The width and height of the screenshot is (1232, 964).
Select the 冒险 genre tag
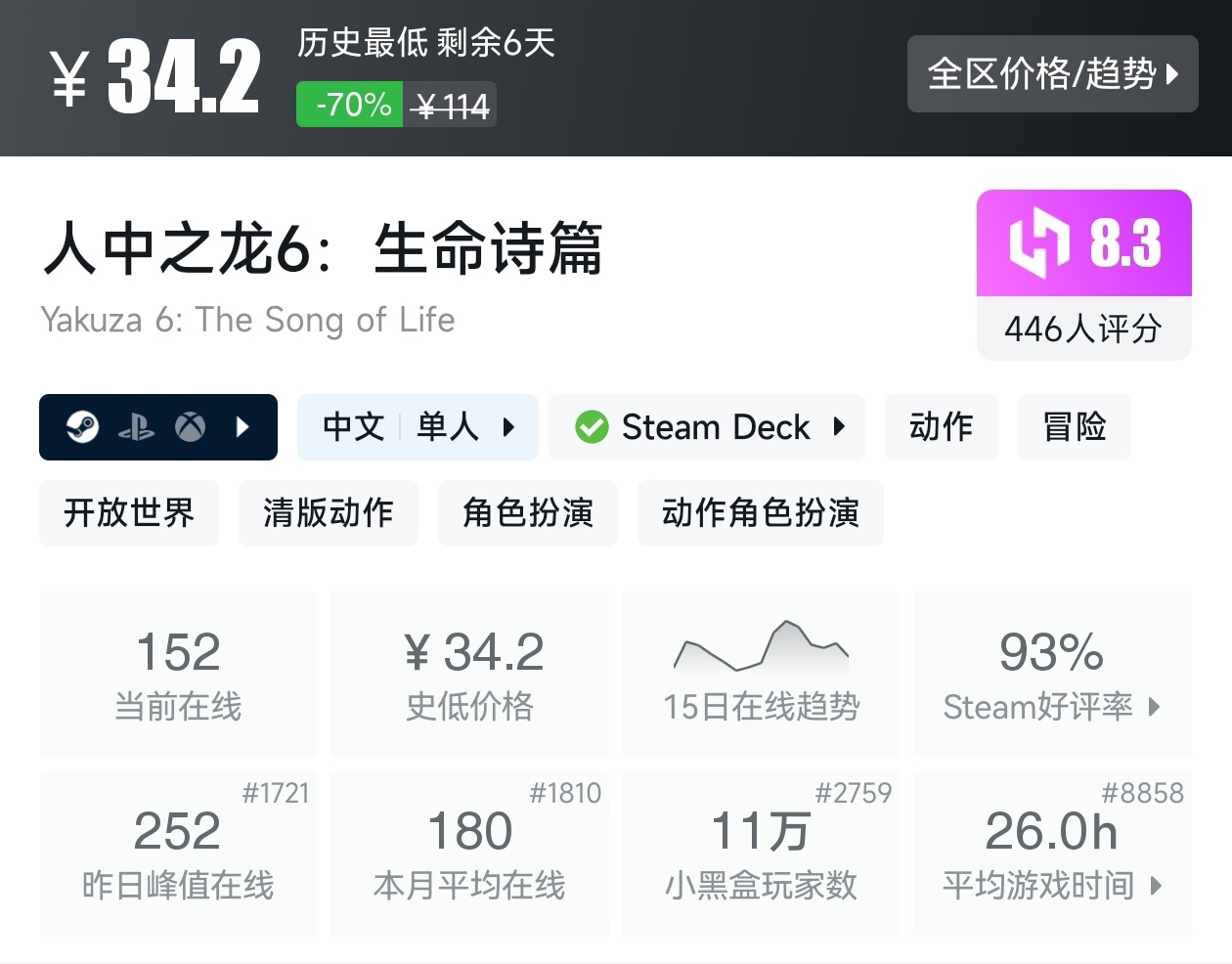(x=1074, y=427)
